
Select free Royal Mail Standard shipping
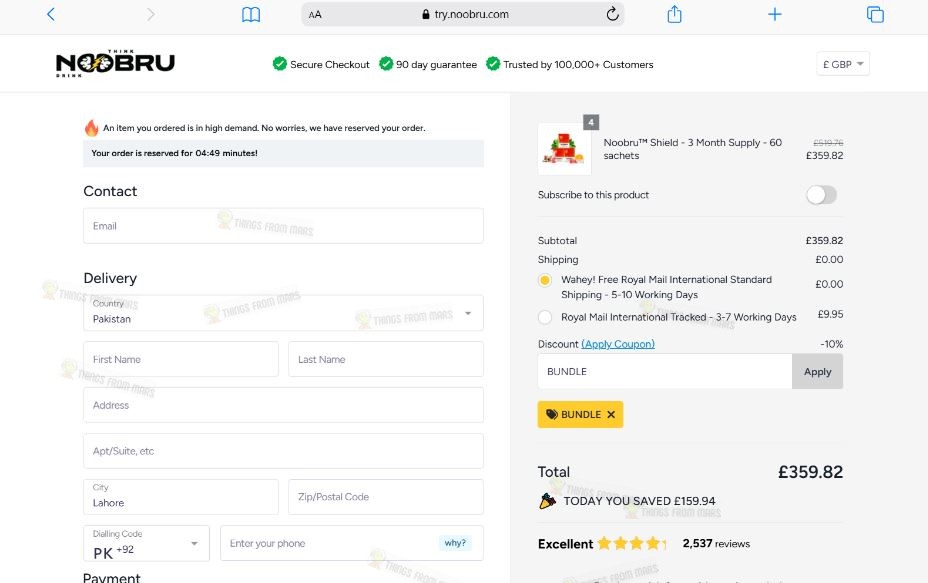click(x=544, y=280)
